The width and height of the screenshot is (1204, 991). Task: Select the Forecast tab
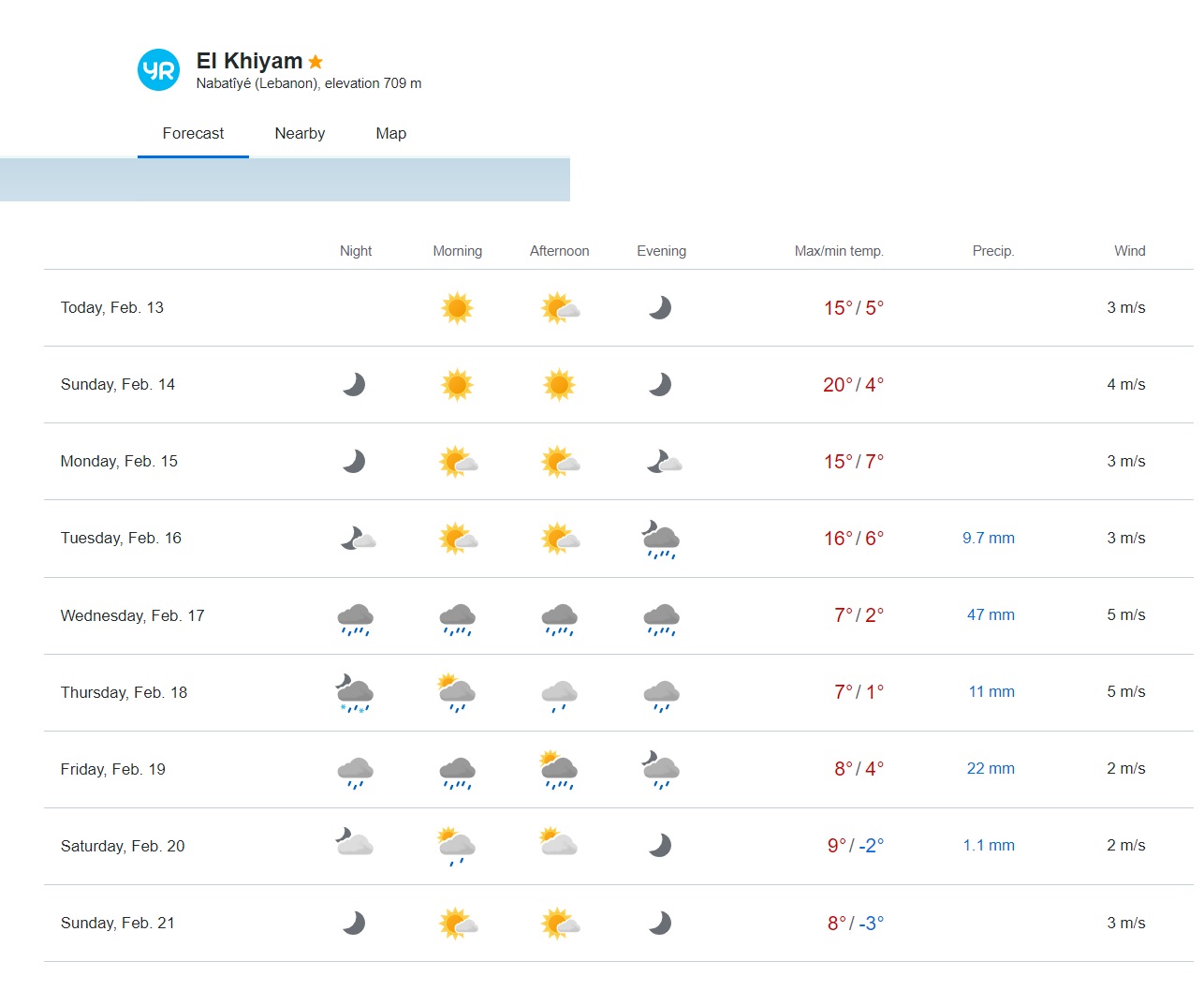[193, 133]
